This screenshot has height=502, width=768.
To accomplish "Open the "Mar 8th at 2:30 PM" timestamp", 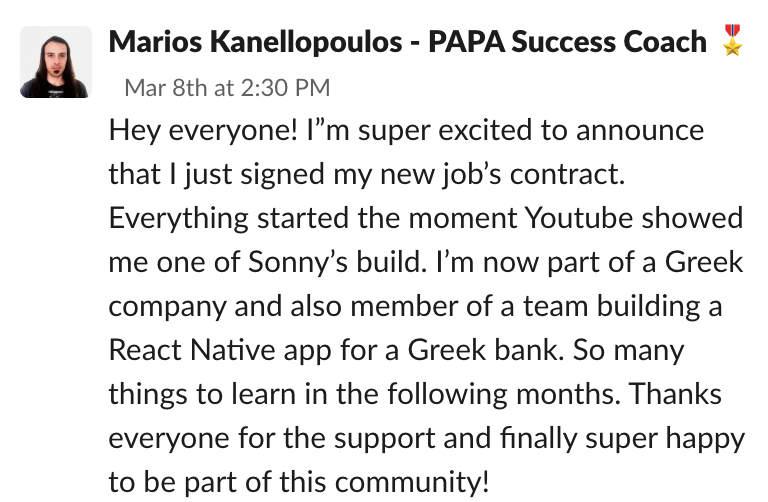I will point(227,87).
